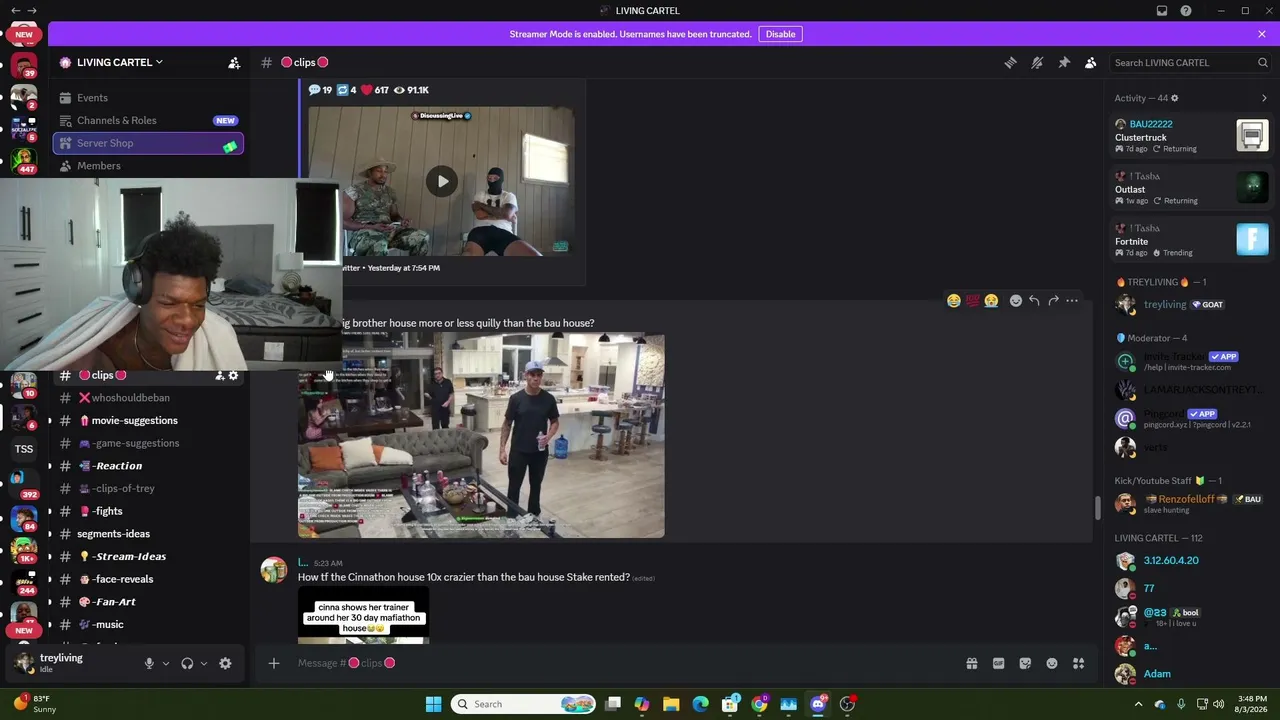1280x720 pixels.
Task: Mute the microphone in user panel
Action: pyautogui.click(x=149, y=663)
